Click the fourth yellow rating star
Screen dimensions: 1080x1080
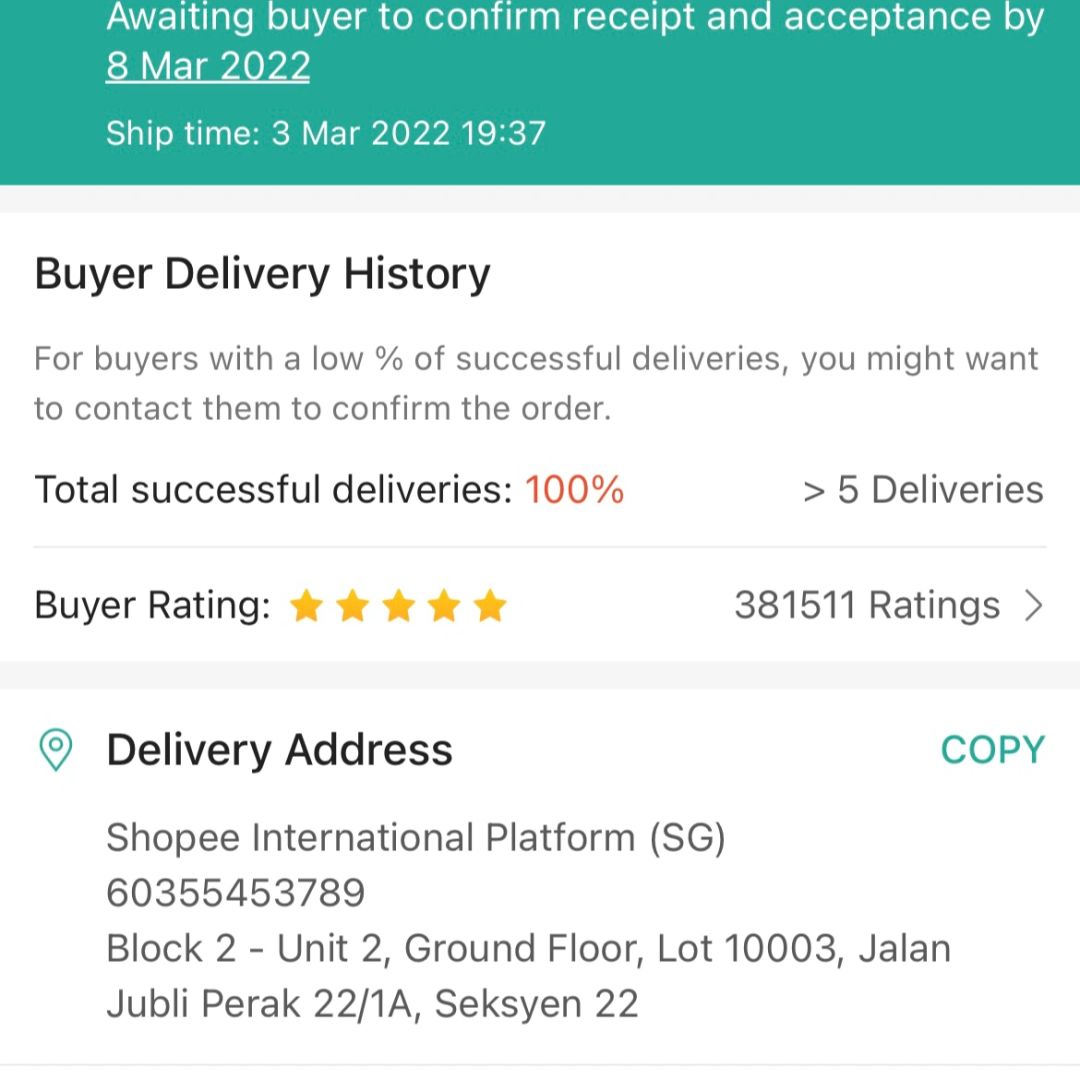tap(444, 606)
